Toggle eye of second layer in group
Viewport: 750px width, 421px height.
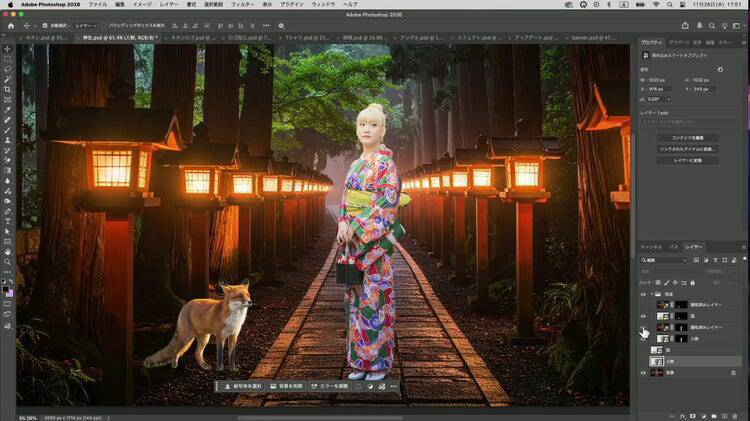click(643, 316)
